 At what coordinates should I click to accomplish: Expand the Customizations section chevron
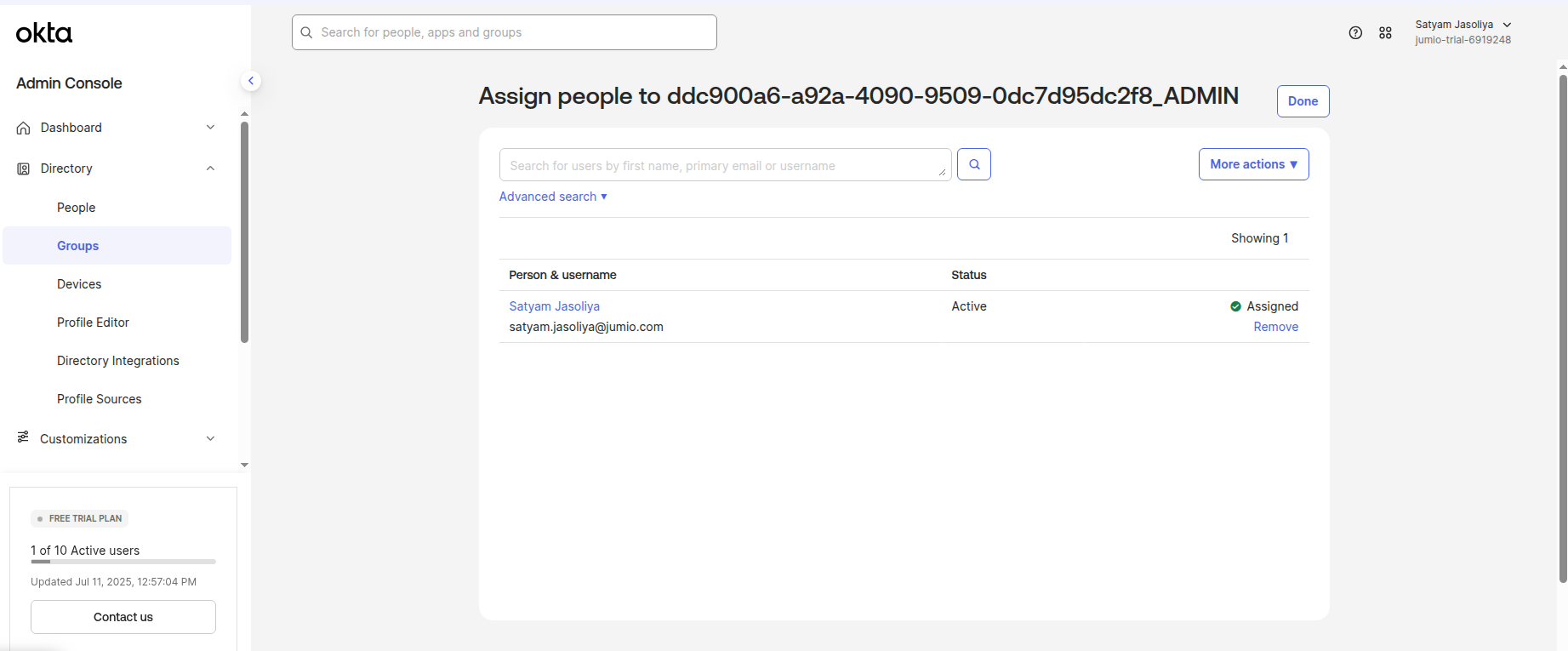pyautogui.click(x=210, y=438)
